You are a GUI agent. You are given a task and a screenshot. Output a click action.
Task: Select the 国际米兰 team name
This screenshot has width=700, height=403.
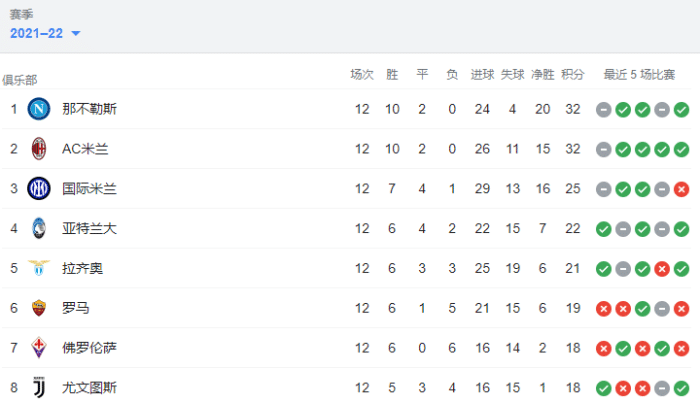point(89,188)
